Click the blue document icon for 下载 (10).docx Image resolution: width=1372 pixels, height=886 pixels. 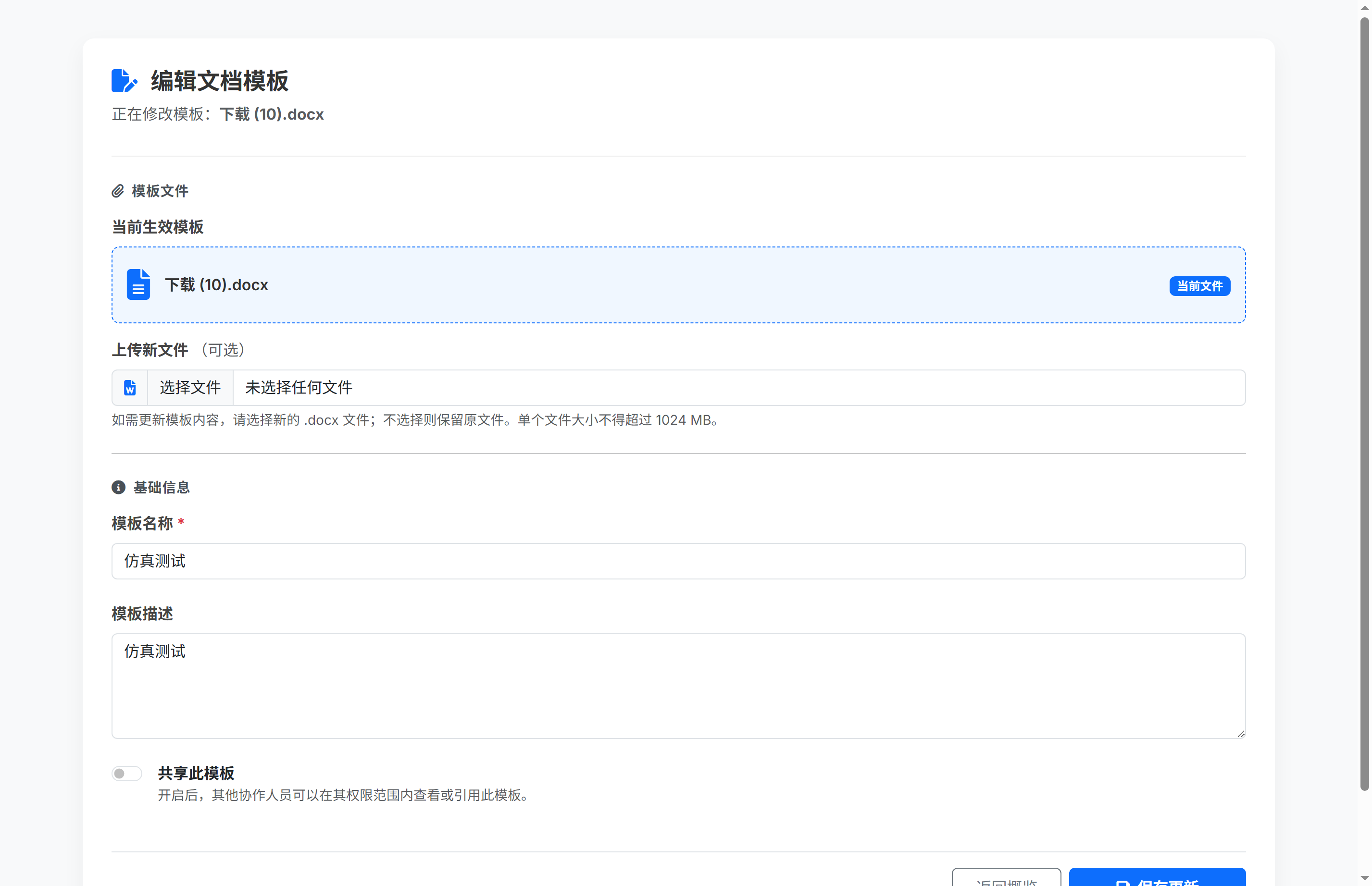tap(138, 285)
